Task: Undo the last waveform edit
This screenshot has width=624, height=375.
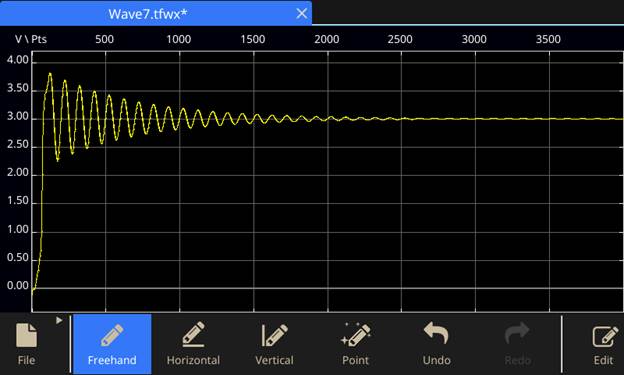Action: pos(436,344)
